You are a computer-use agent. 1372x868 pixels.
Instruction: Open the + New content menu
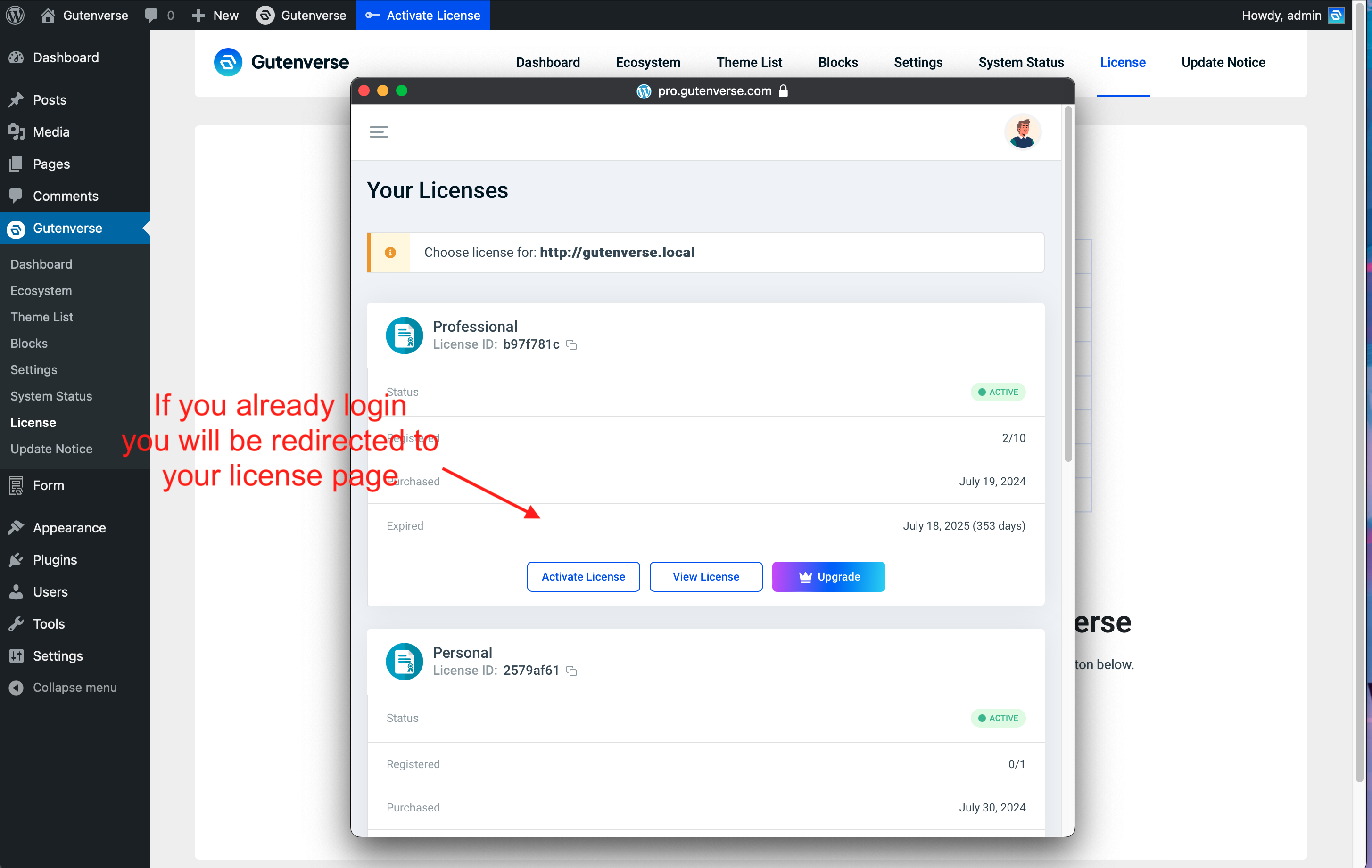tap(215, 16)
